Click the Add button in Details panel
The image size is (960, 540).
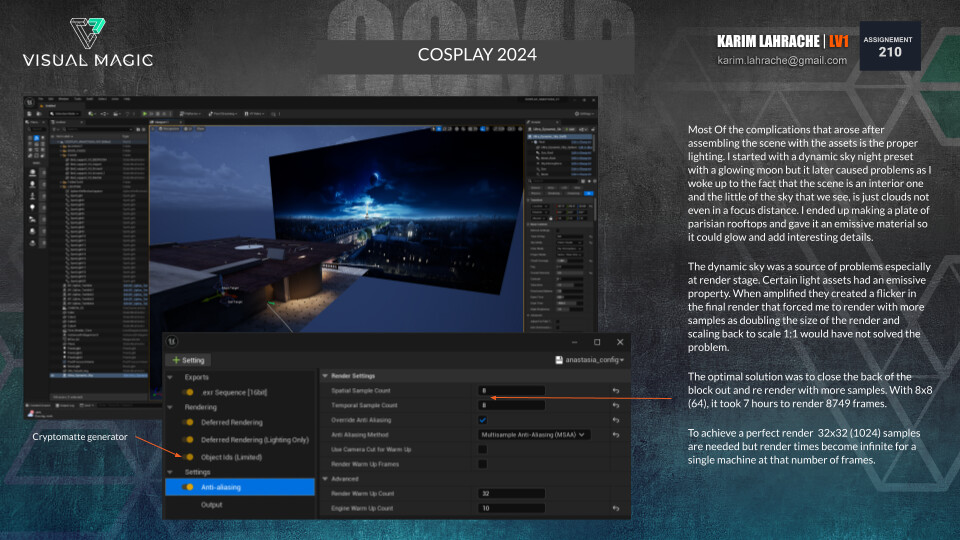570,129
